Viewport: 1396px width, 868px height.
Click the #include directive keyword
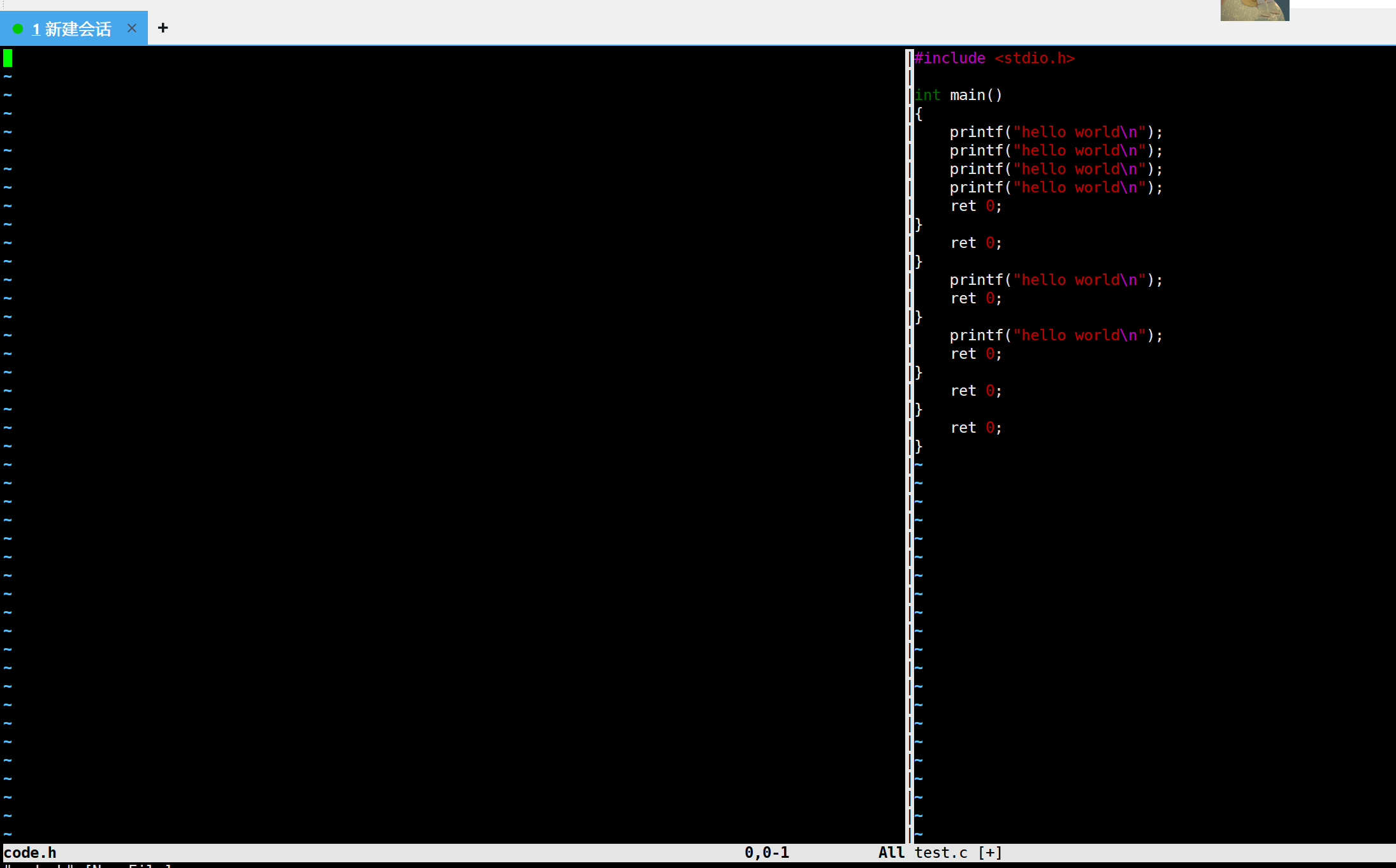(950, 58)
